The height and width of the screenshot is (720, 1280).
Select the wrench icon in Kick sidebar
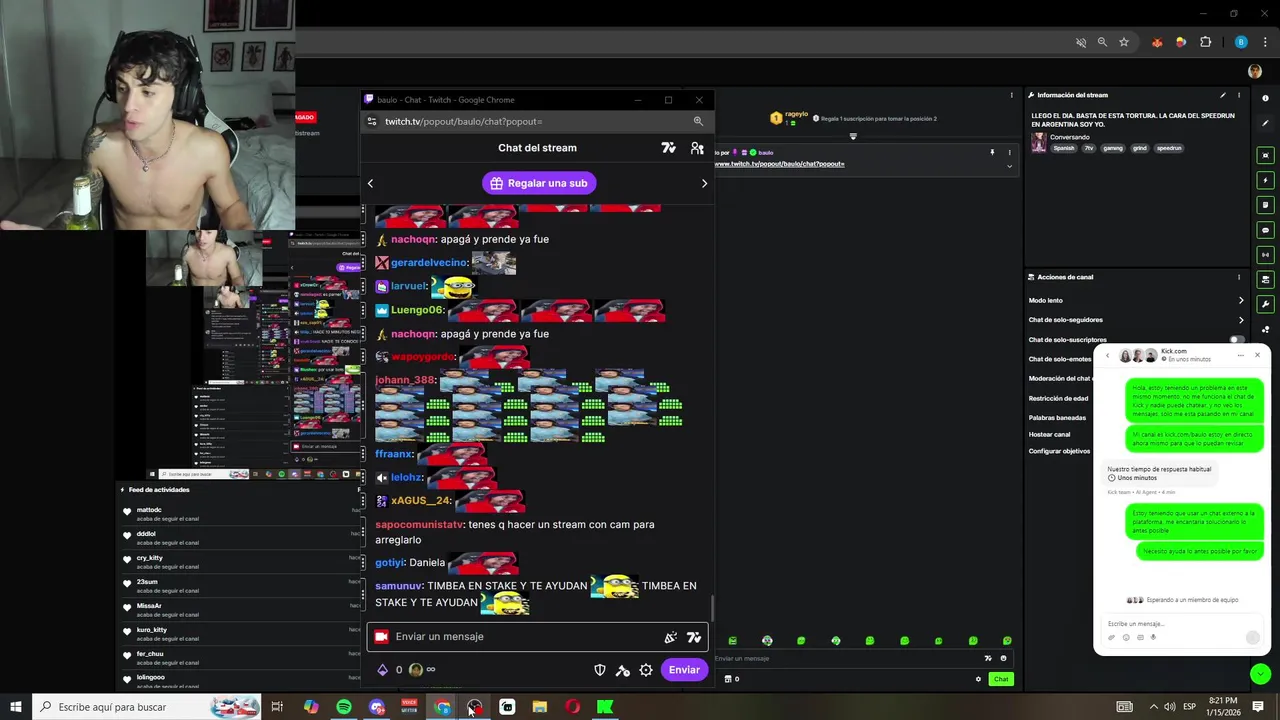(x=1265, y=304)
